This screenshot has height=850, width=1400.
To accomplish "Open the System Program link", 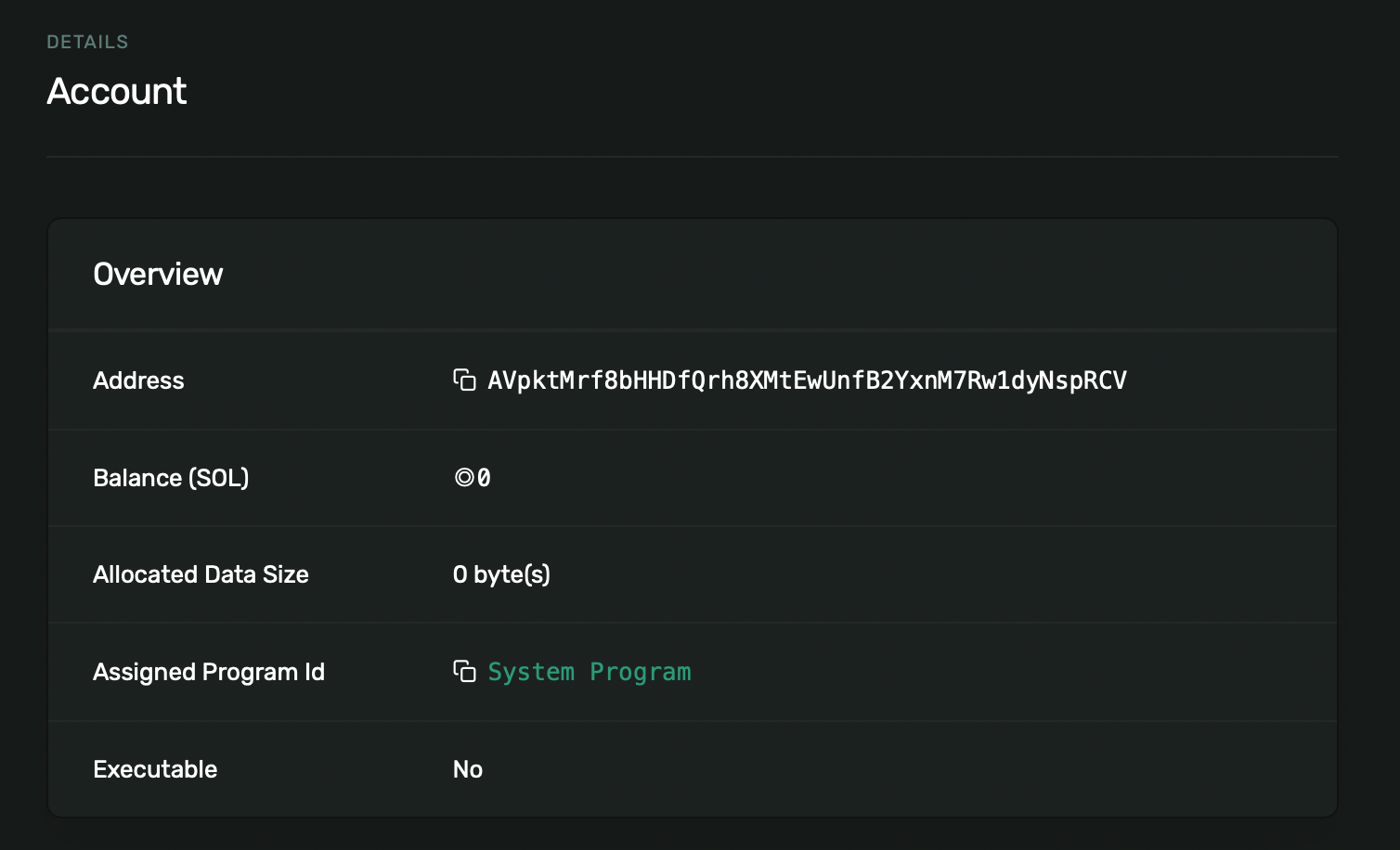I will pos(590,671).
